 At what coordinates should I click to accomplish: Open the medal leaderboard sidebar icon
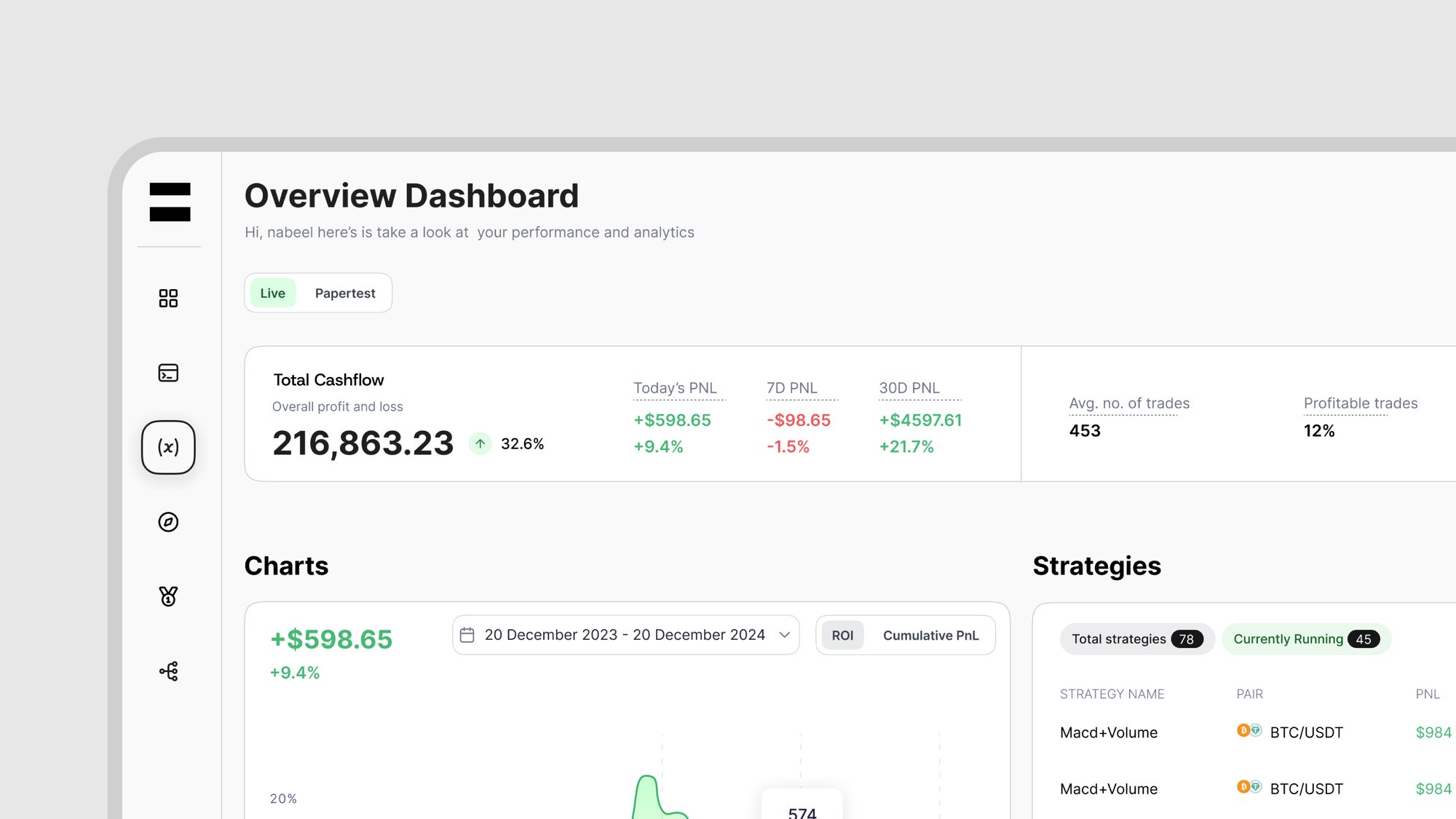(168, 596)
